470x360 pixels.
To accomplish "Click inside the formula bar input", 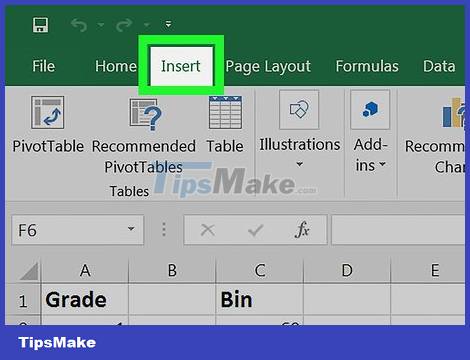I will pyautogui.click(x=398, y=230).
